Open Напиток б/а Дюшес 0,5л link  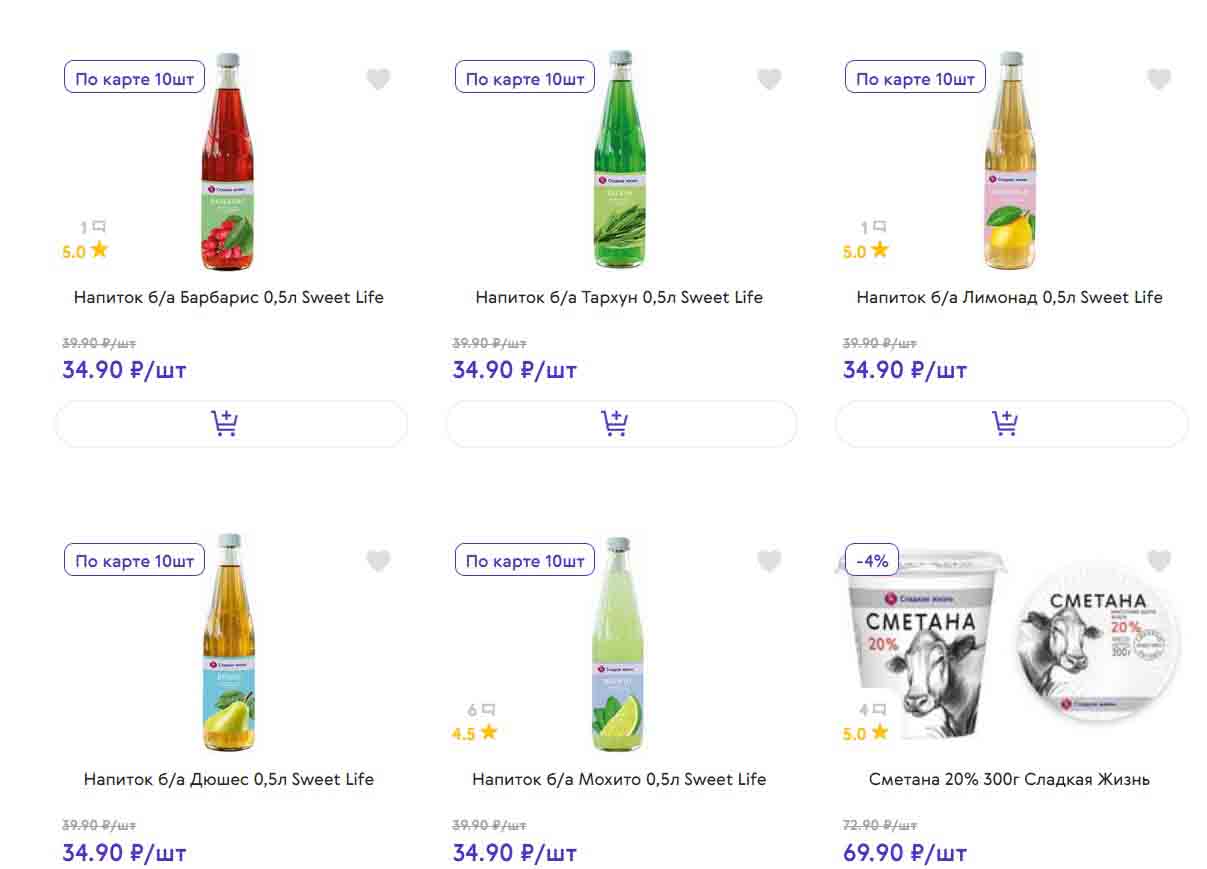pos(229,779)
